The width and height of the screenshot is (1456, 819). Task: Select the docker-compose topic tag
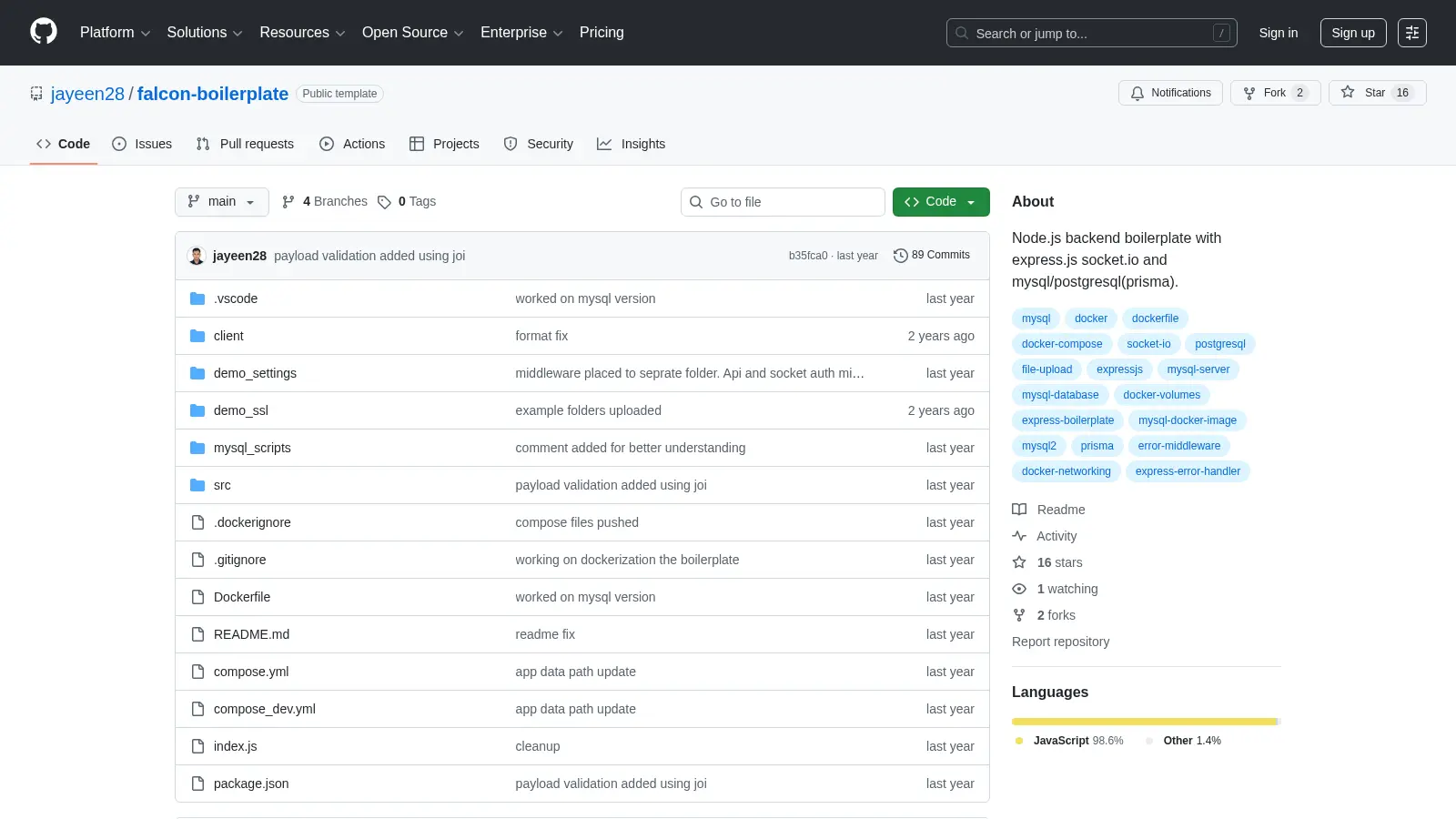pyautogui.click(x=1062, y=344)
